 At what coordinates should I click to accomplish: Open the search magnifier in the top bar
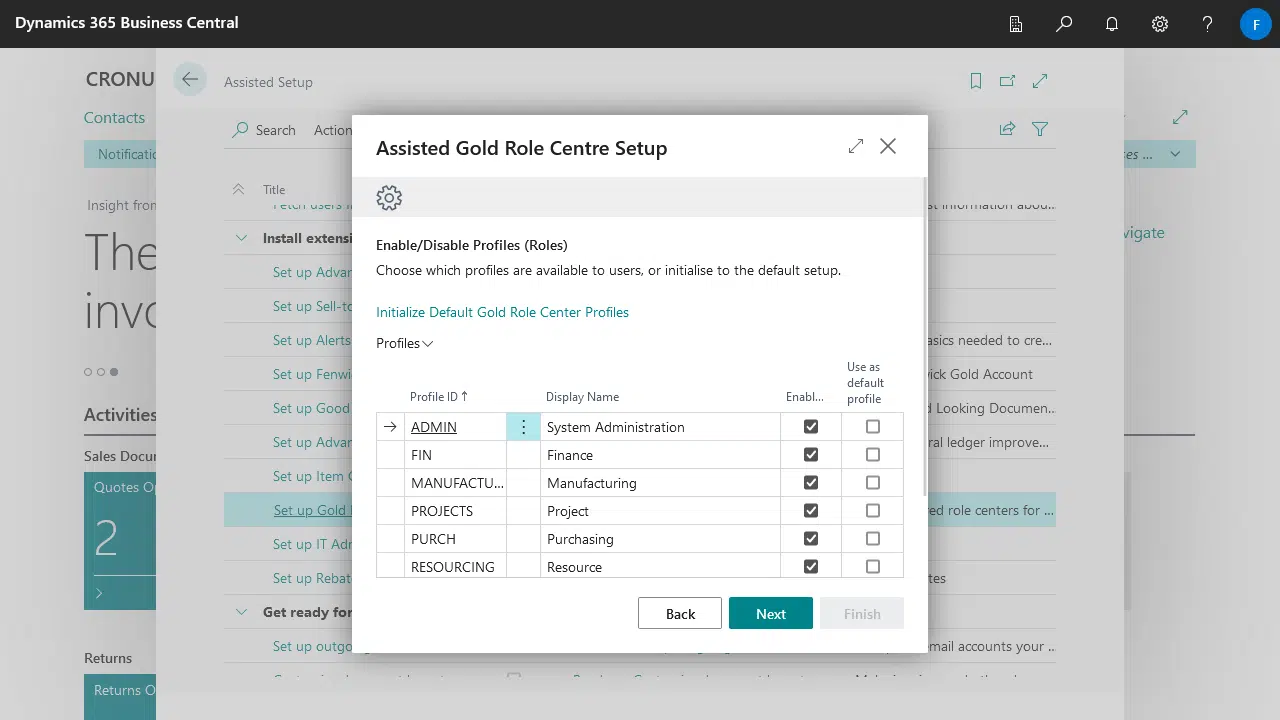(x=1064, y=24)
